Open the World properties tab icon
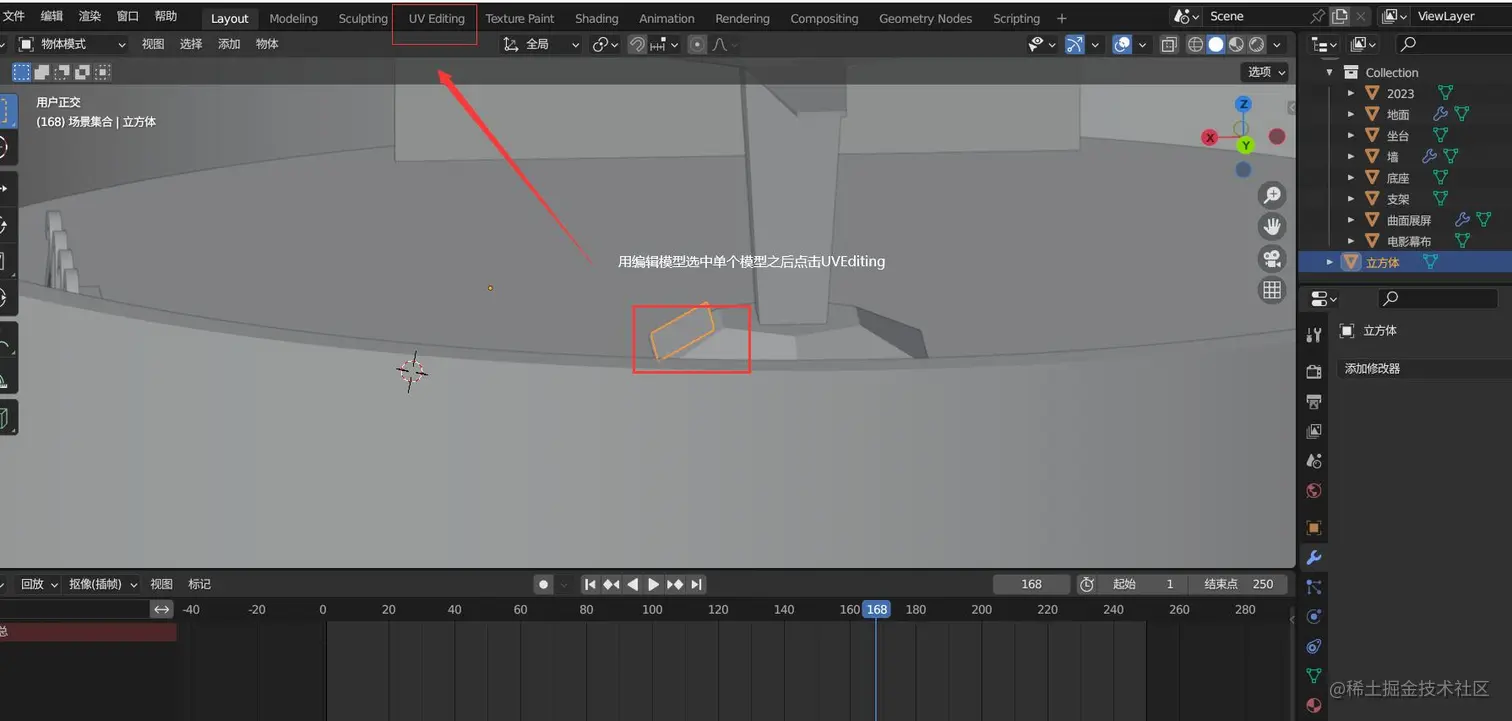The width and height of the screenshot is (1512, 721). [1314, 491]
